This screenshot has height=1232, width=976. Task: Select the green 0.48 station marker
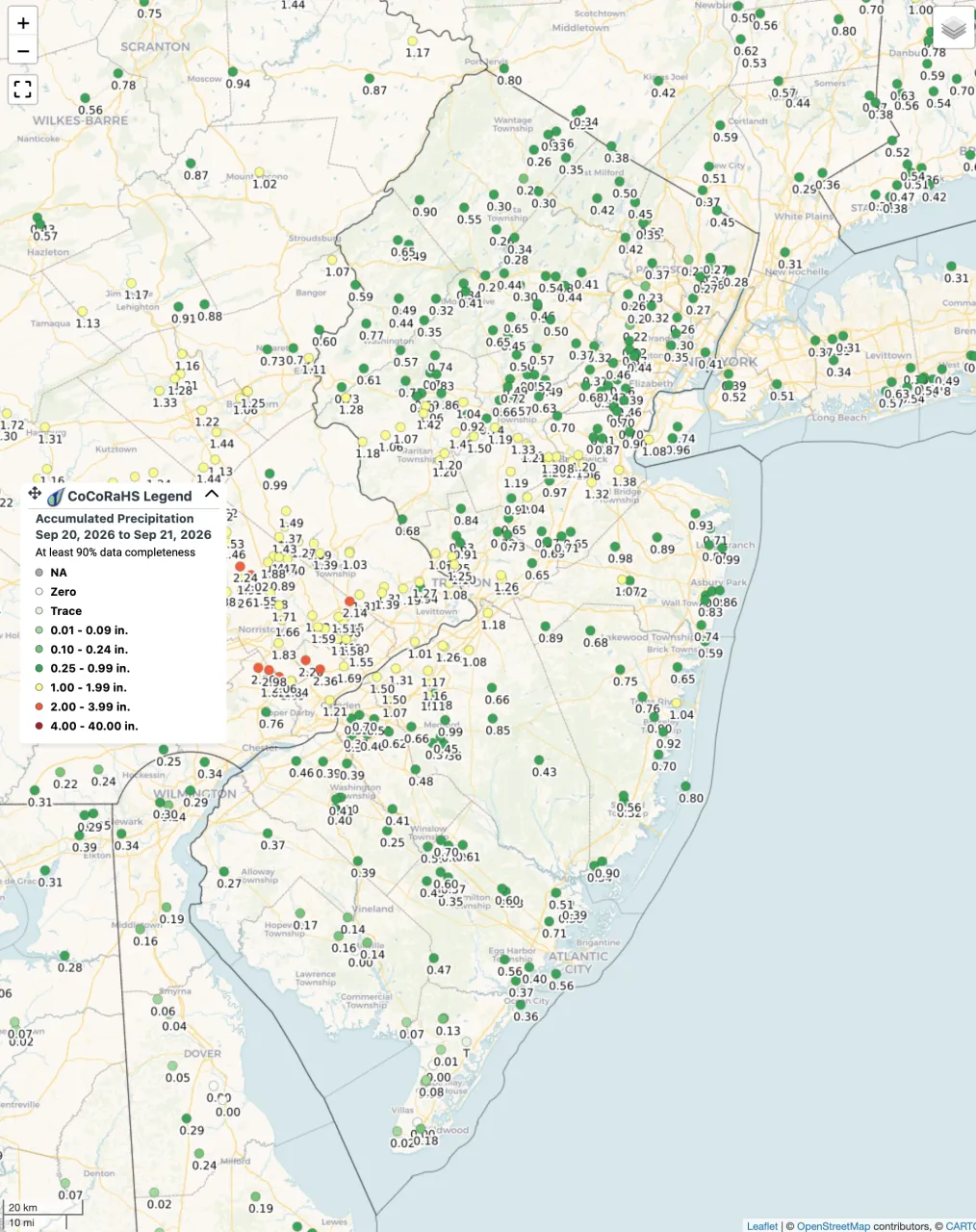tap(415, 769)
